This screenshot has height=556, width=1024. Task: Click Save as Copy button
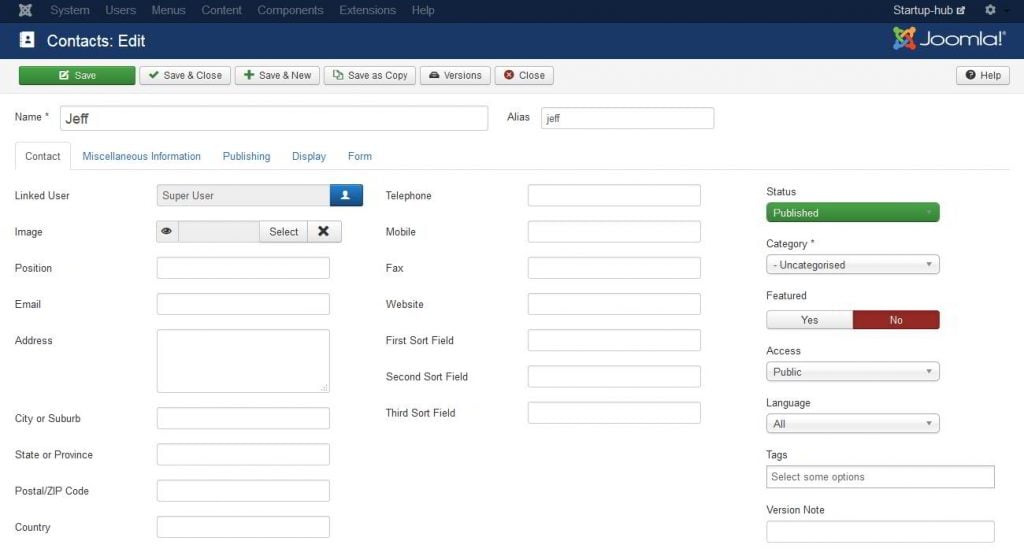point(369,76)
